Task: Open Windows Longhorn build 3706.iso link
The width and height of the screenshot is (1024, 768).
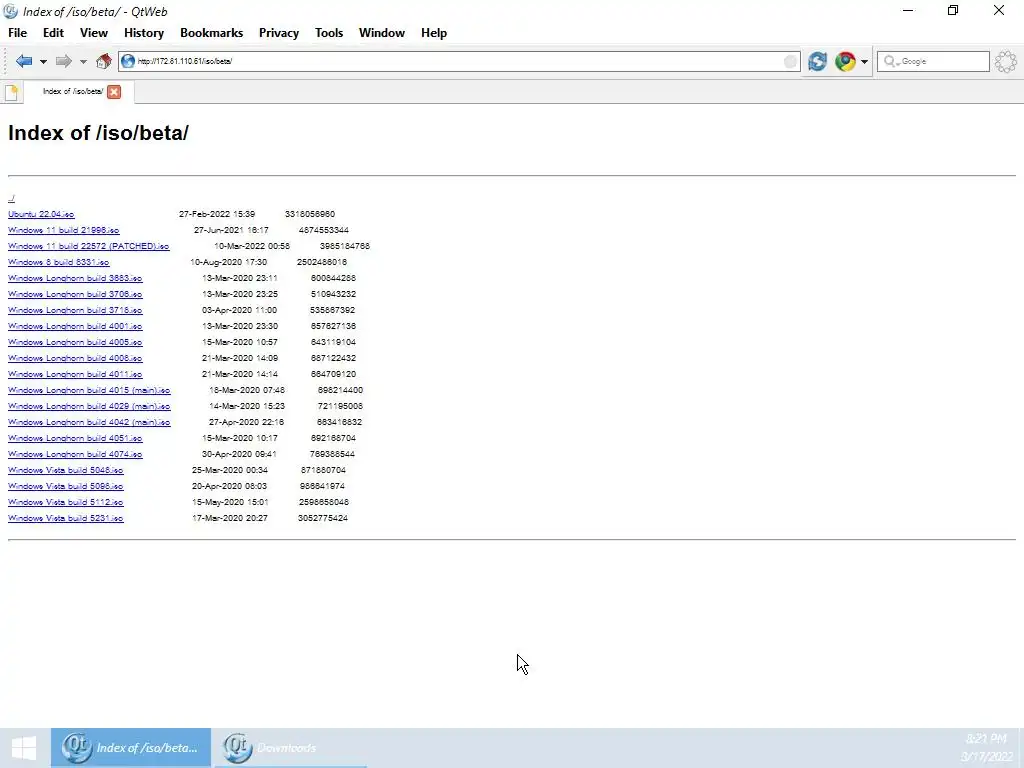Action: (75, 294)
